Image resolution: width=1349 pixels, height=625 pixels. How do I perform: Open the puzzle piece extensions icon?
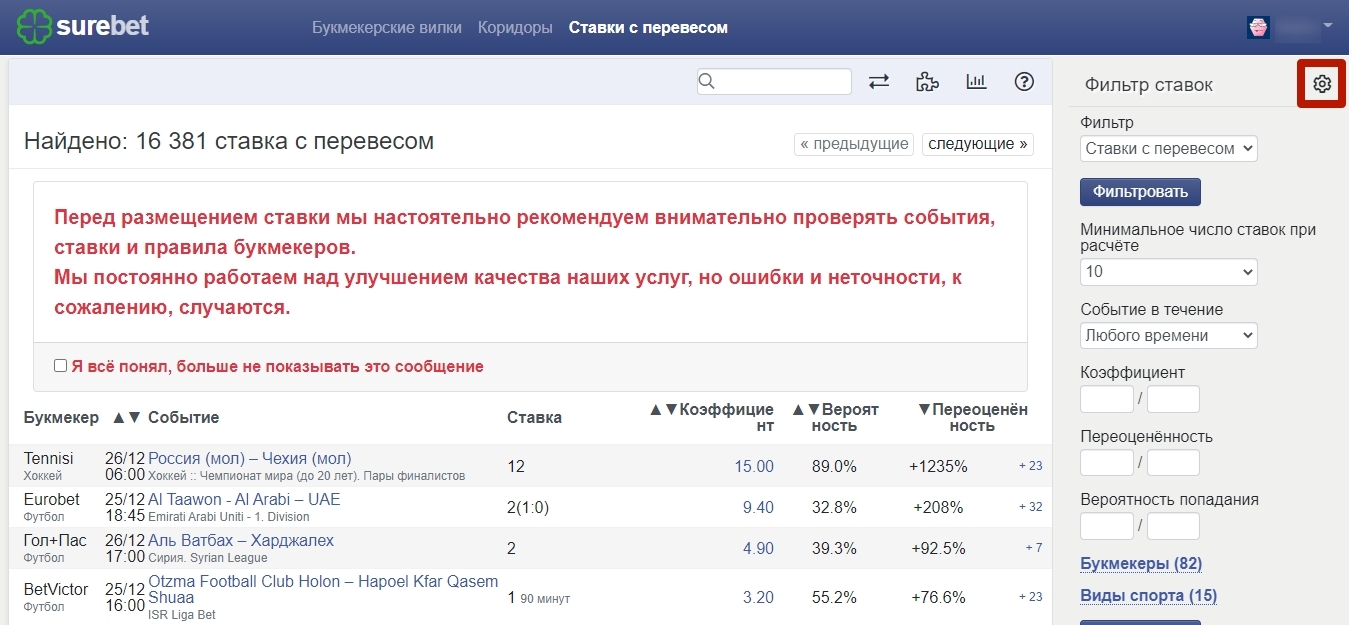click(927, 82)
